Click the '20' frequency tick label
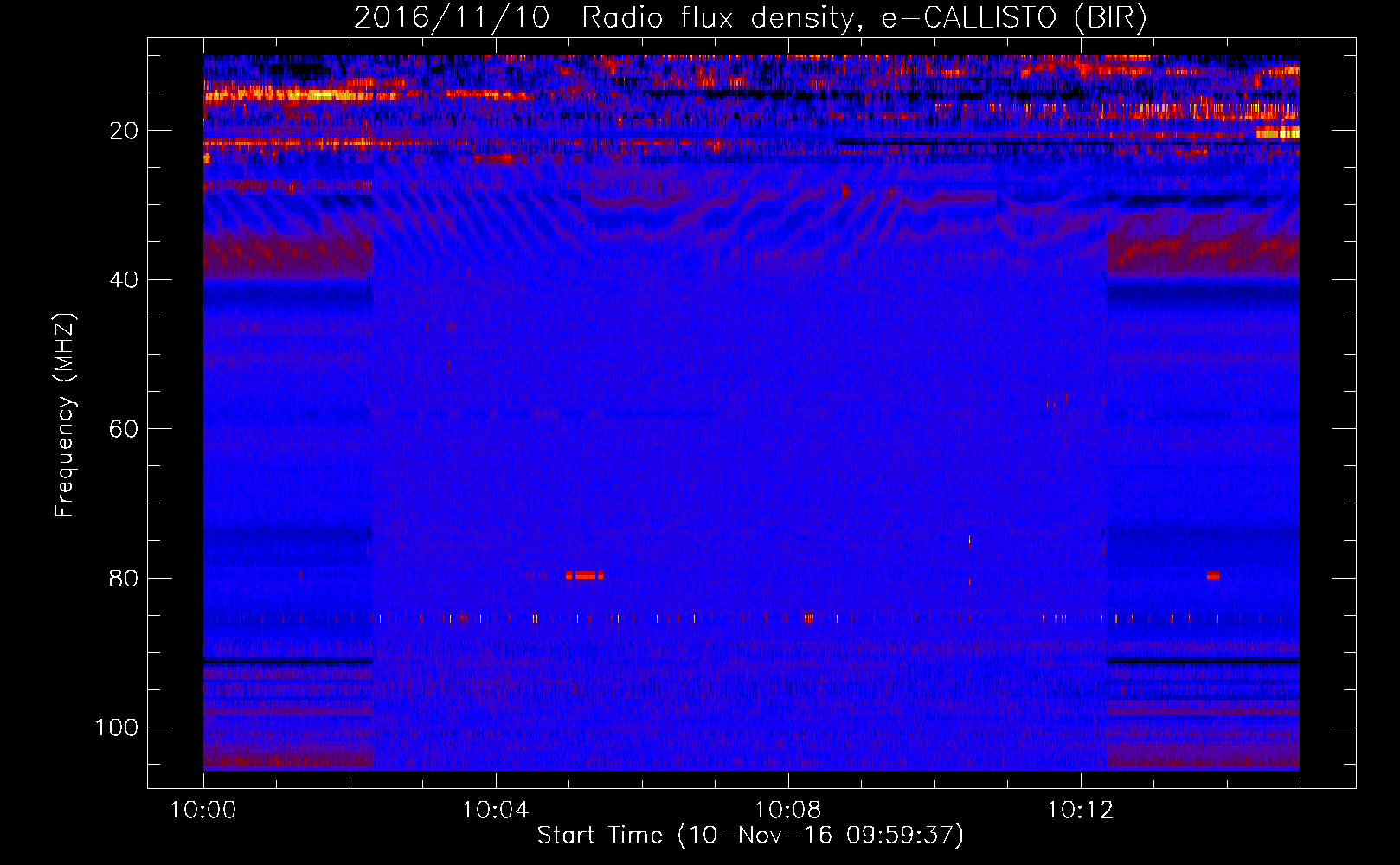The width and height of the screenshot is (1400, 865). tap(124, 131)
